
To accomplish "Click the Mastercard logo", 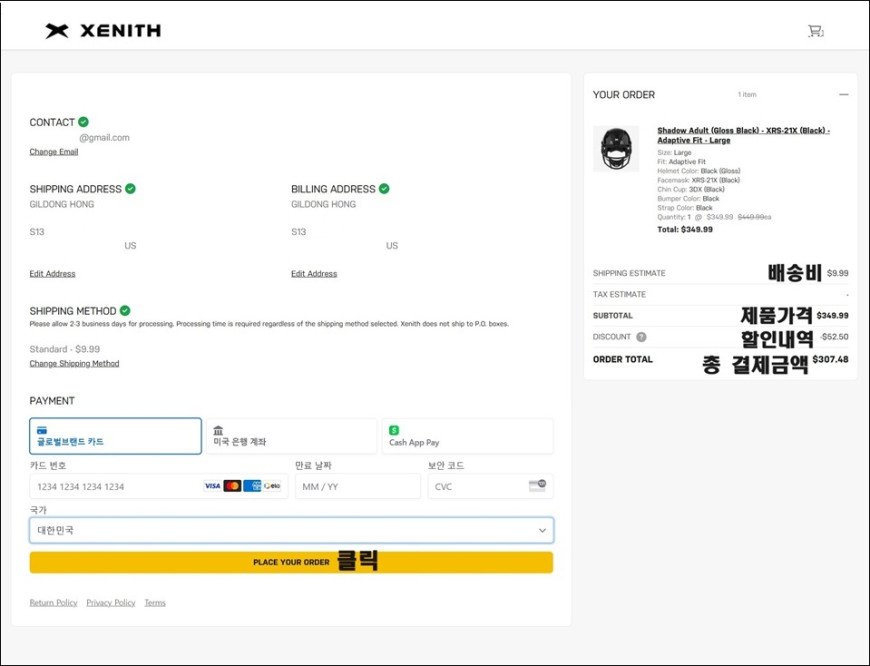I will pos(232,486).
